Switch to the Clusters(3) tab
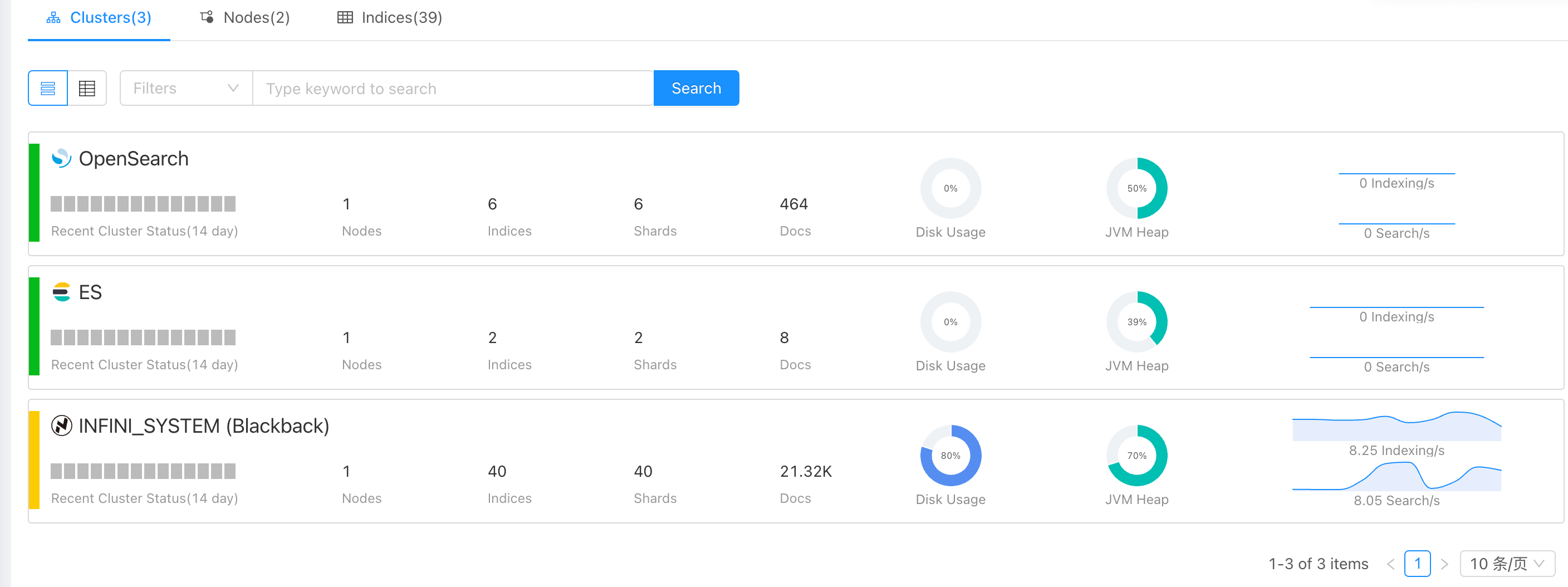Viewport: 1568px width, 587px height. coord(99,18)
